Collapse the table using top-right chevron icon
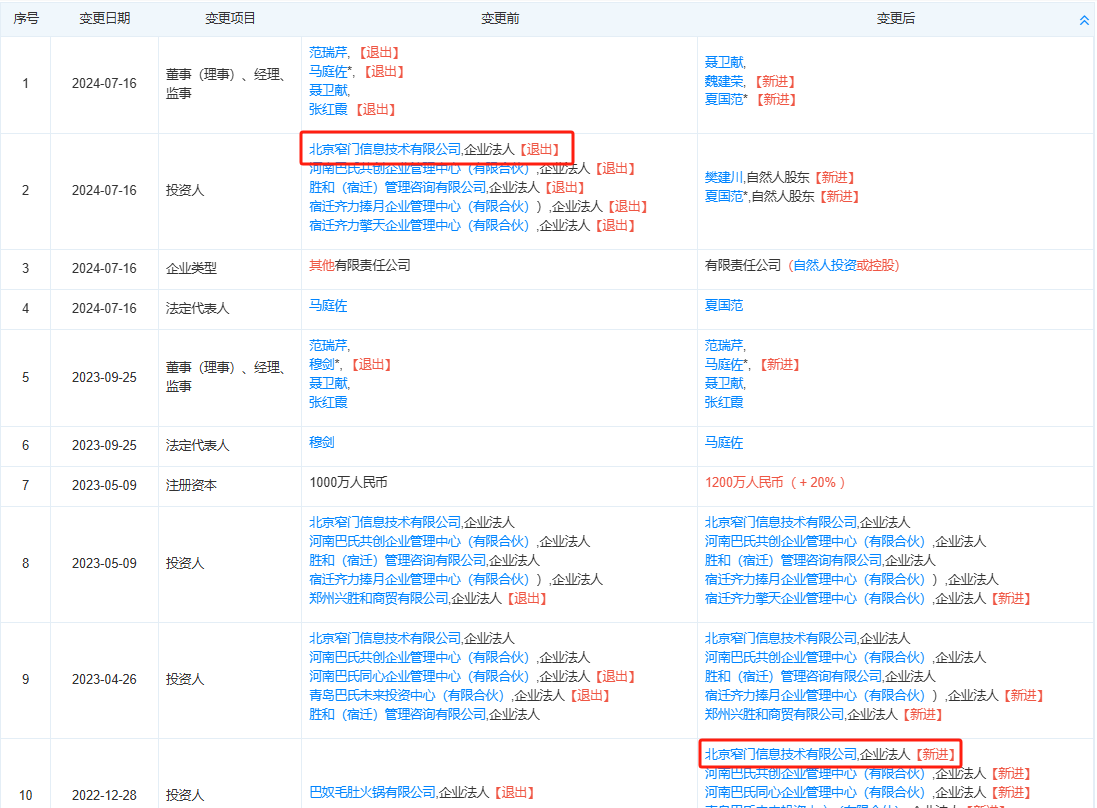The height and width of the screenshot is (808, 1097). point(1084,19)
